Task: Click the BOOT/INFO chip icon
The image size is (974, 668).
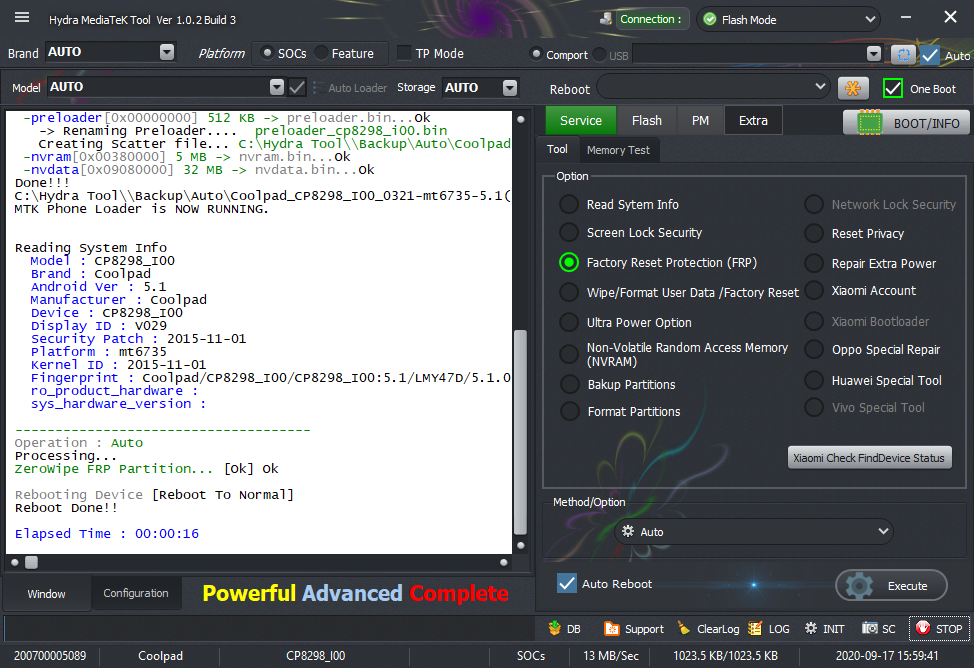Action: [x=870, y=123]
